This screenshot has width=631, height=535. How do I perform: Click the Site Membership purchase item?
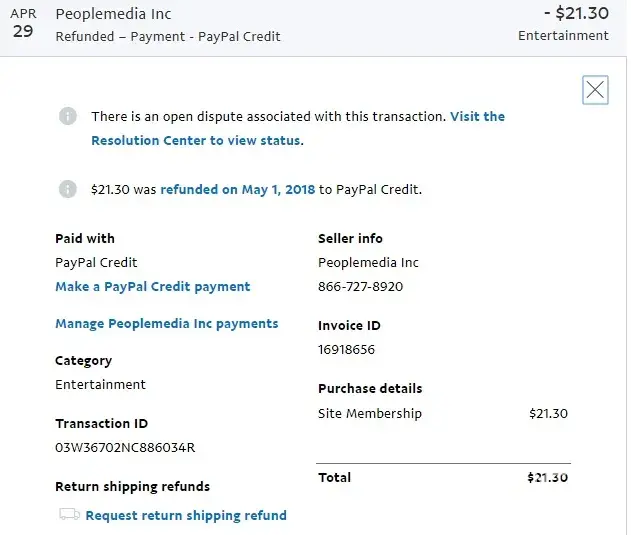tap(370, 413)
